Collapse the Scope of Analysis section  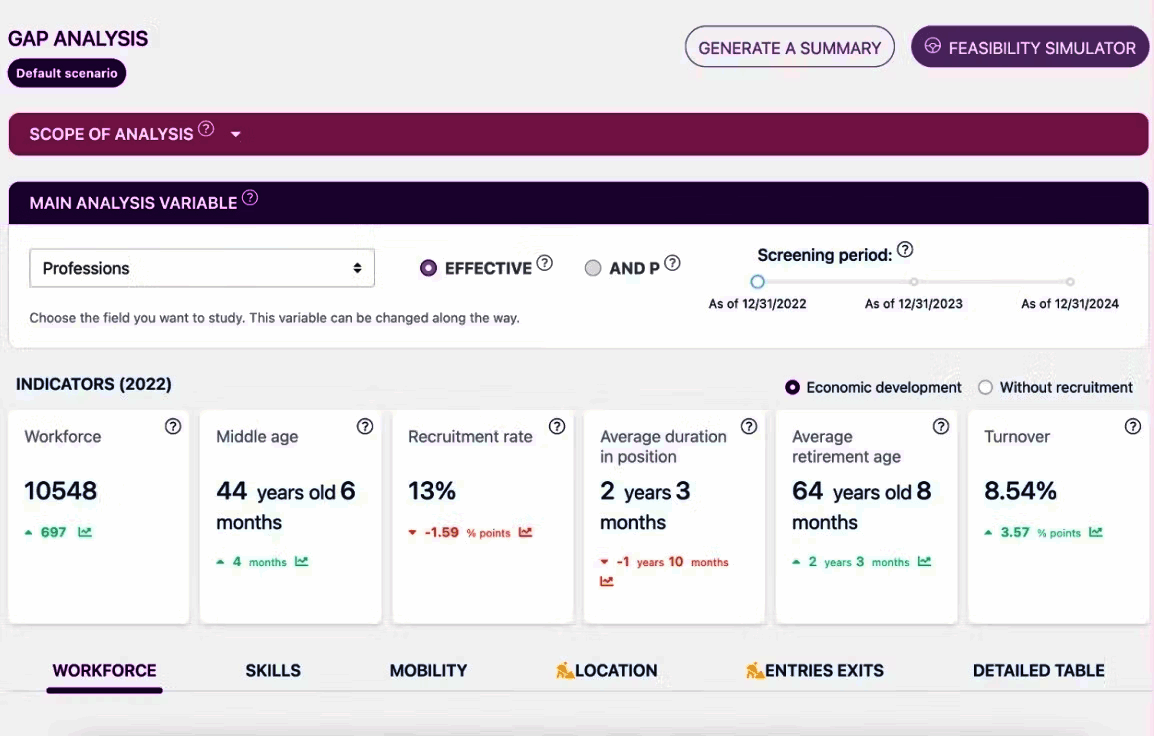(x=236, y=133)
